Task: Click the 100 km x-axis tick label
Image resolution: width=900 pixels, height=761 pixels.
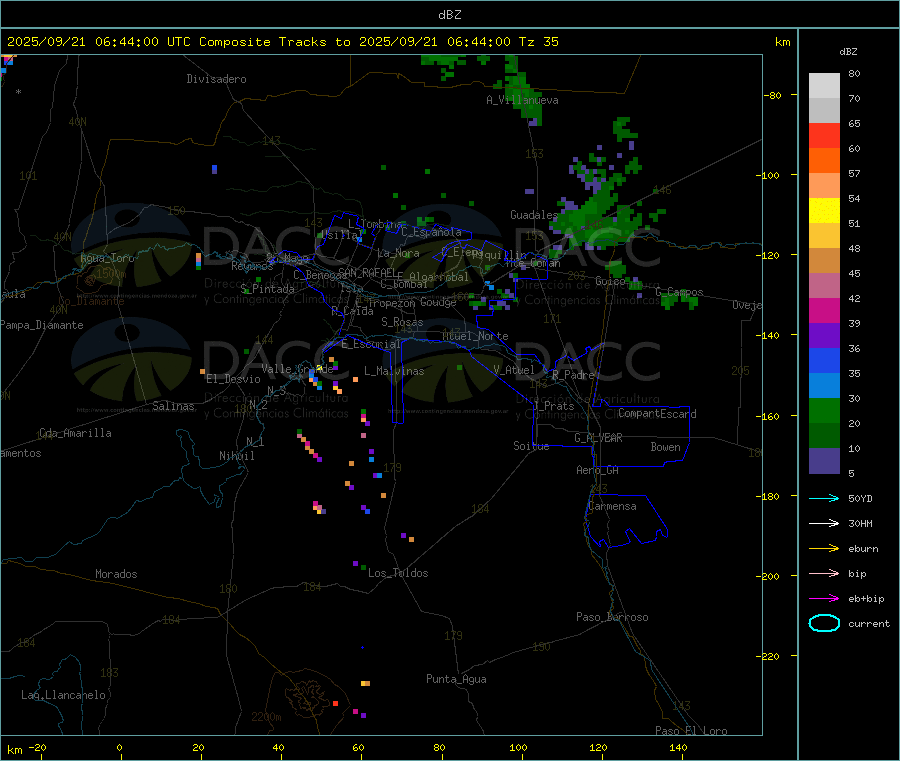Action: tap(518, 747)
